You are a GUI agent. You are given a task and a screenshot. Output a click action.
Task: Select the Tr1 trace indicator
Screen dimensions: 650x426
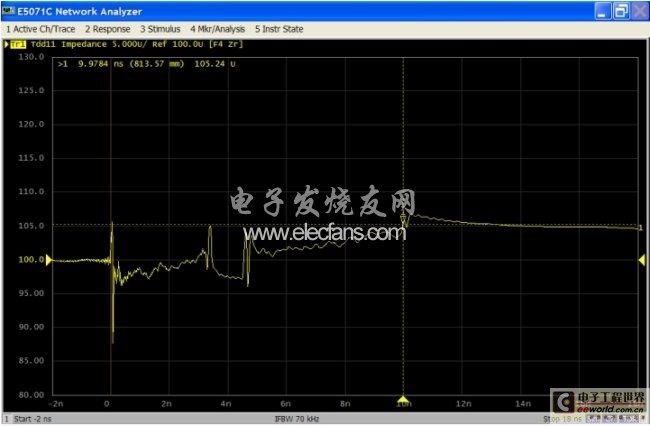point(17,45)
